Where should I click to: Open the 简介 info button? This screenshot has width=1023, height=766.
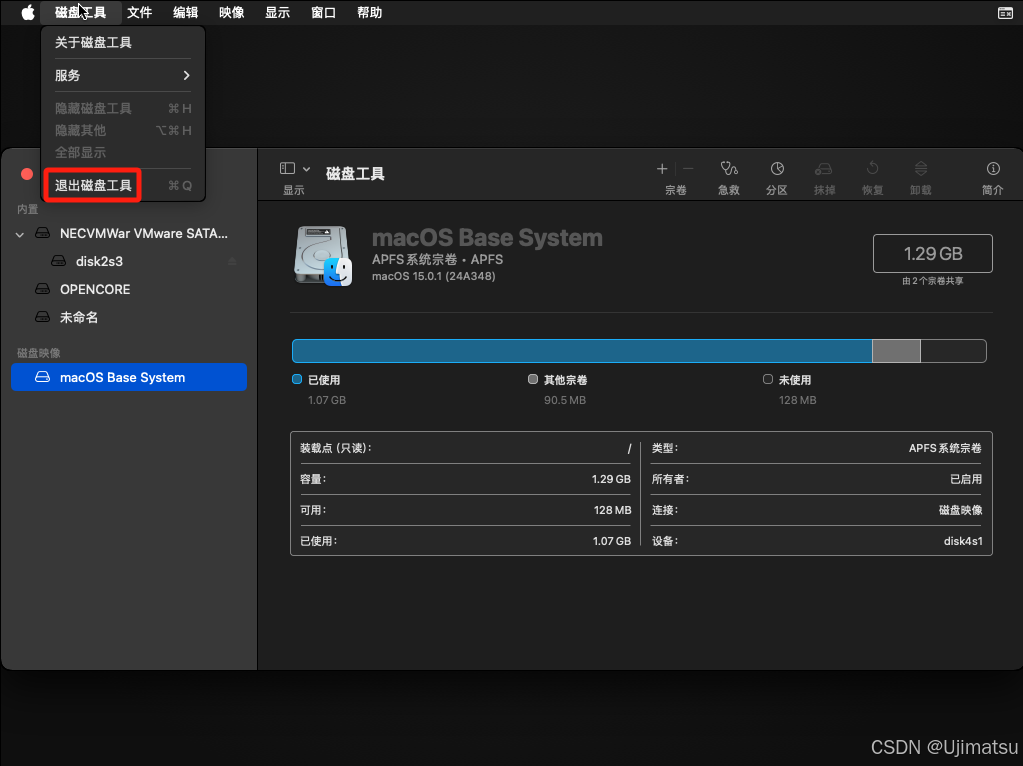[992, 177]
